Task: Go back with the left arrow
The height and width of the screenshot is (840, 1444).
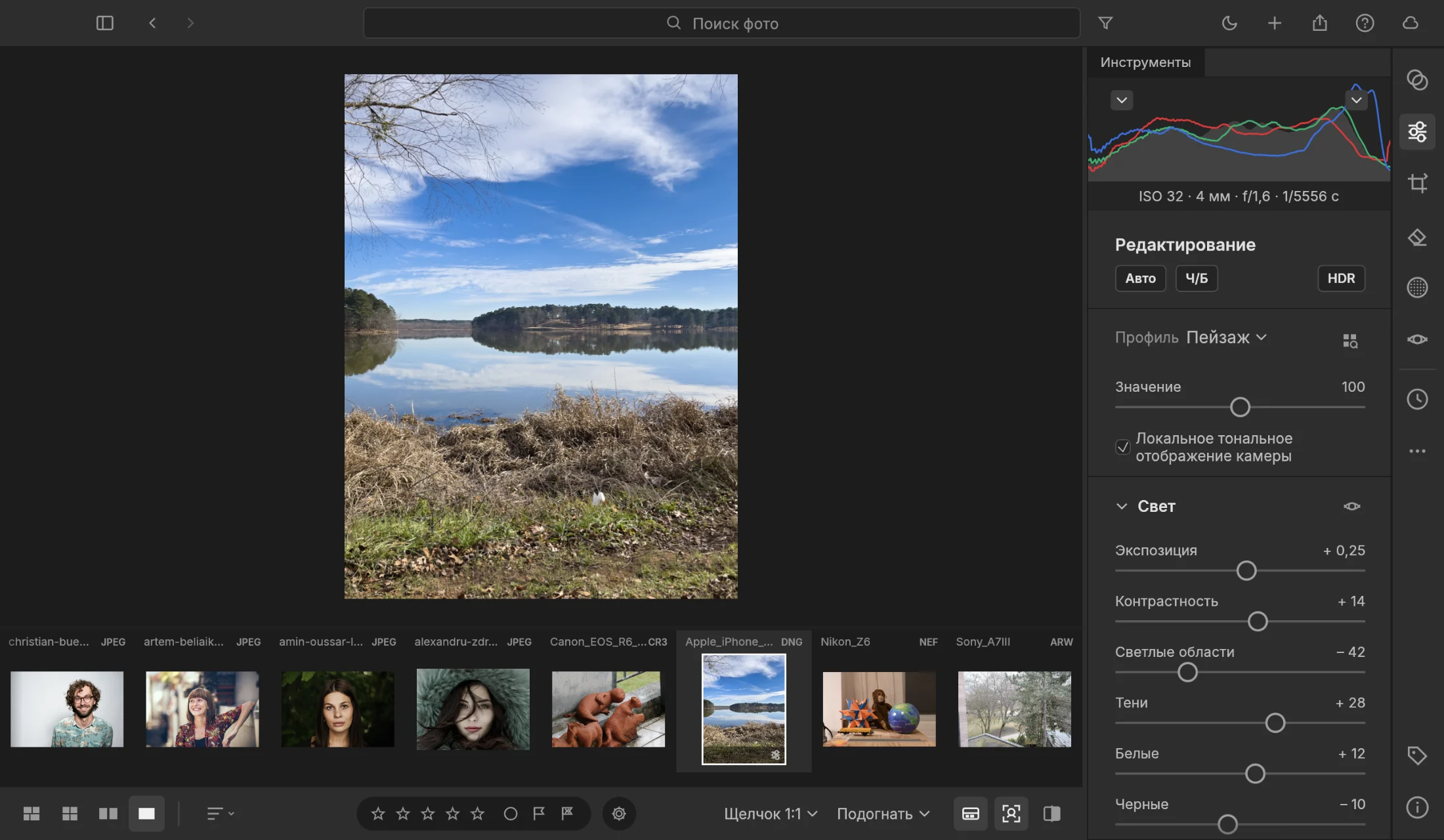Action: point(152,23)
